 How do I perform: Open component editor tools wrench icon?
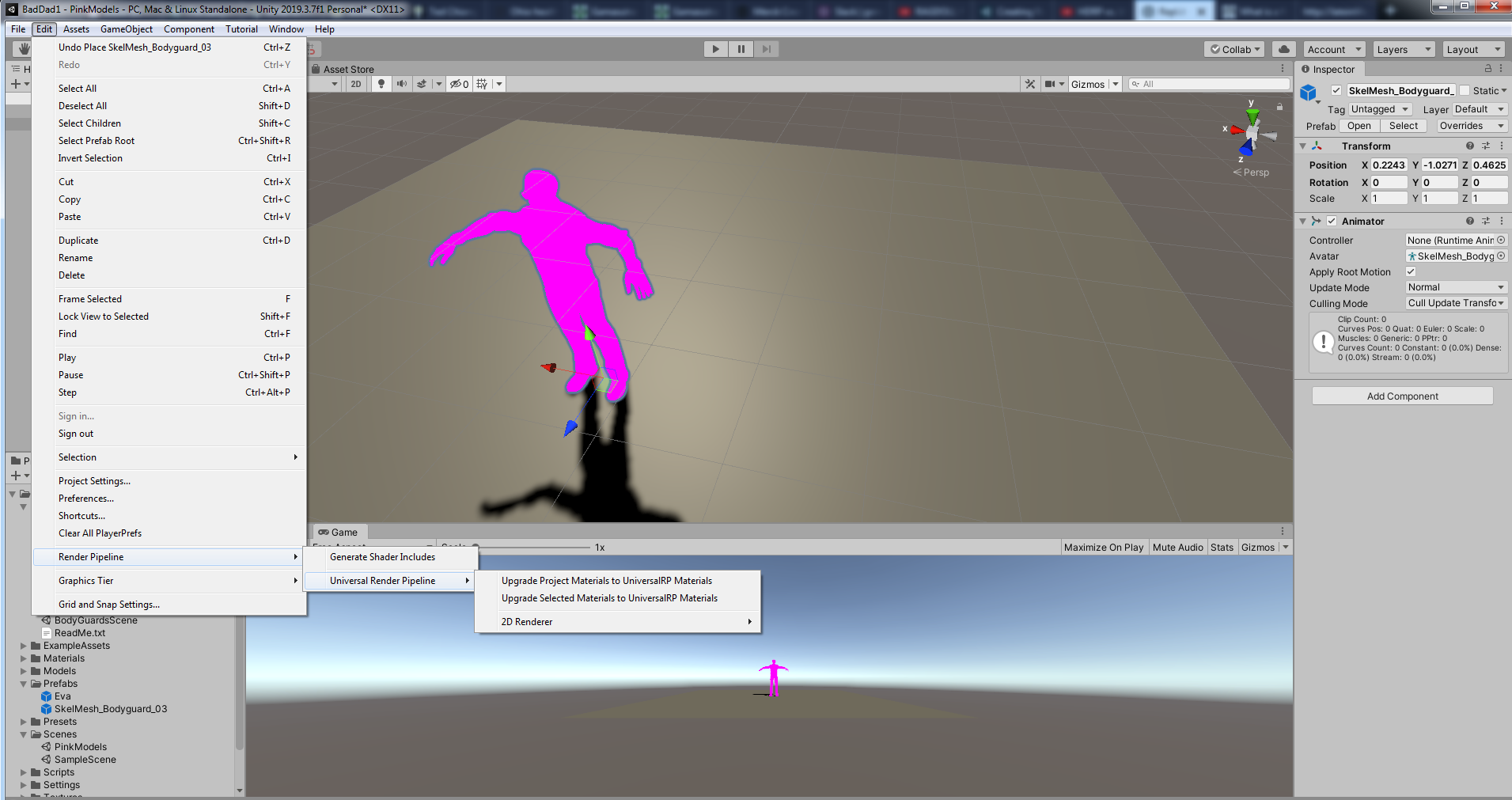click(x=1029, y=84)
